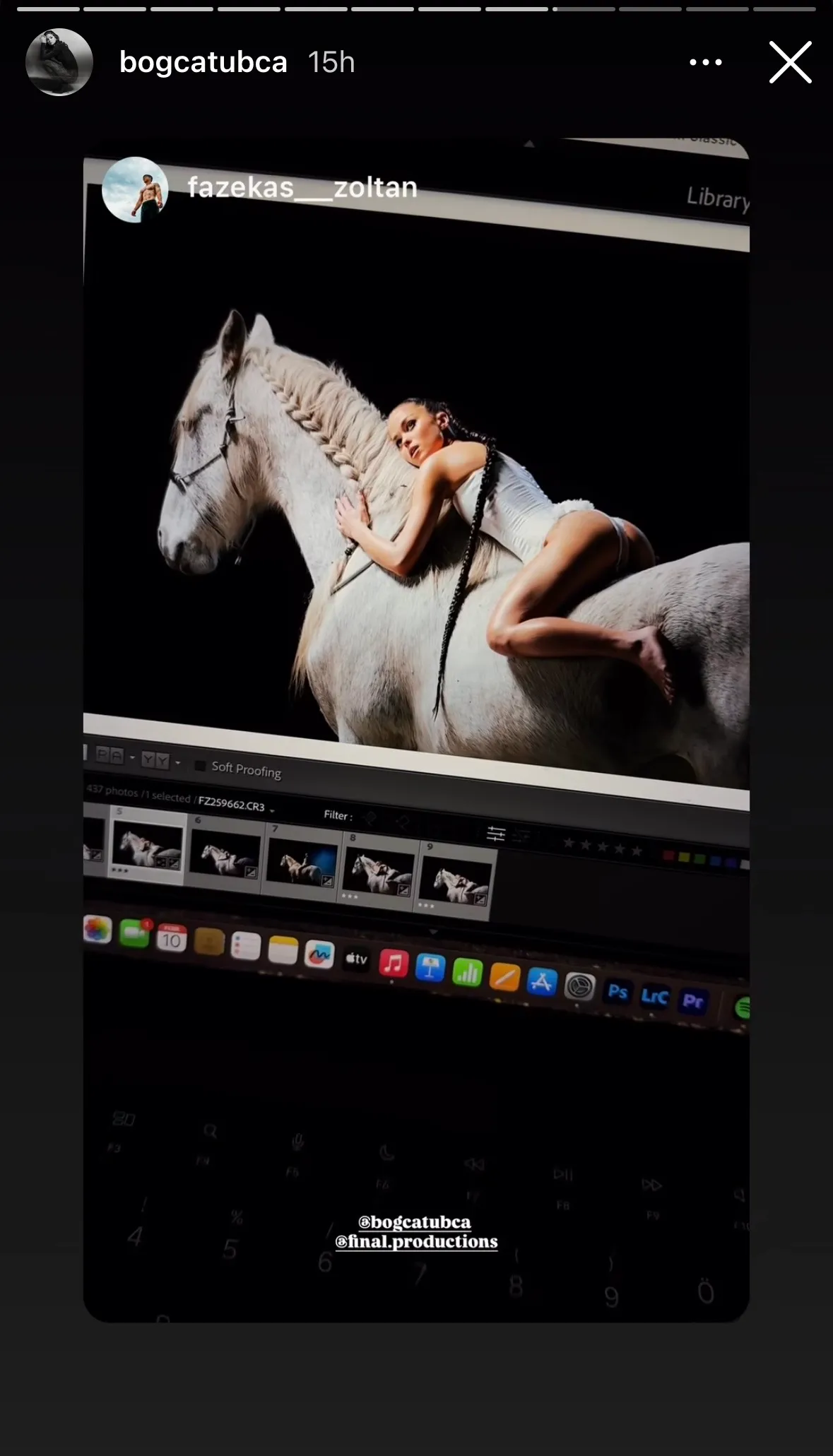Toggle the yellow color label filter
The width and height of the screenshot is (833, 1456).
[683, 858]
